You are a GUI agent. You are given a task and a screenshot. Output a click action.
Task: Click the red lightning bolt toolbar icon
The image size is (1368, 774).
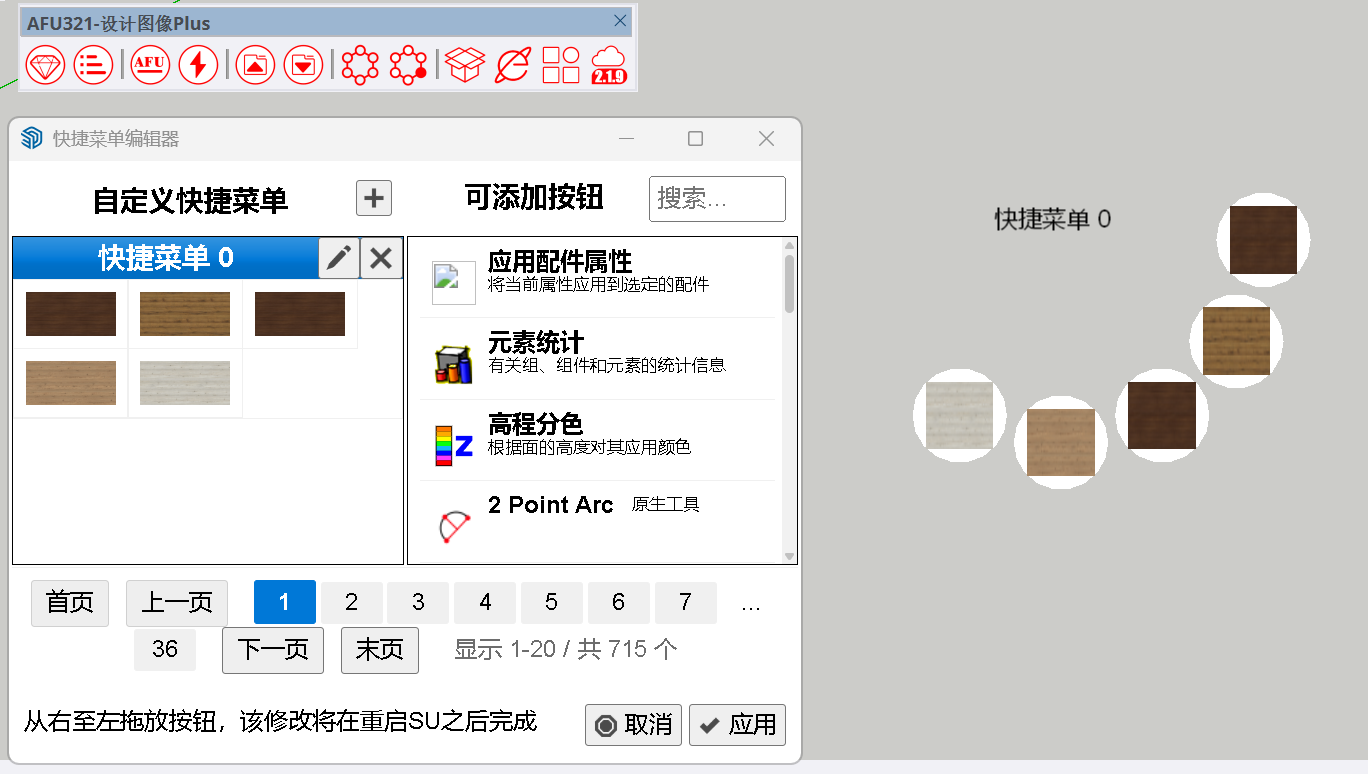(x=198, y=64)
